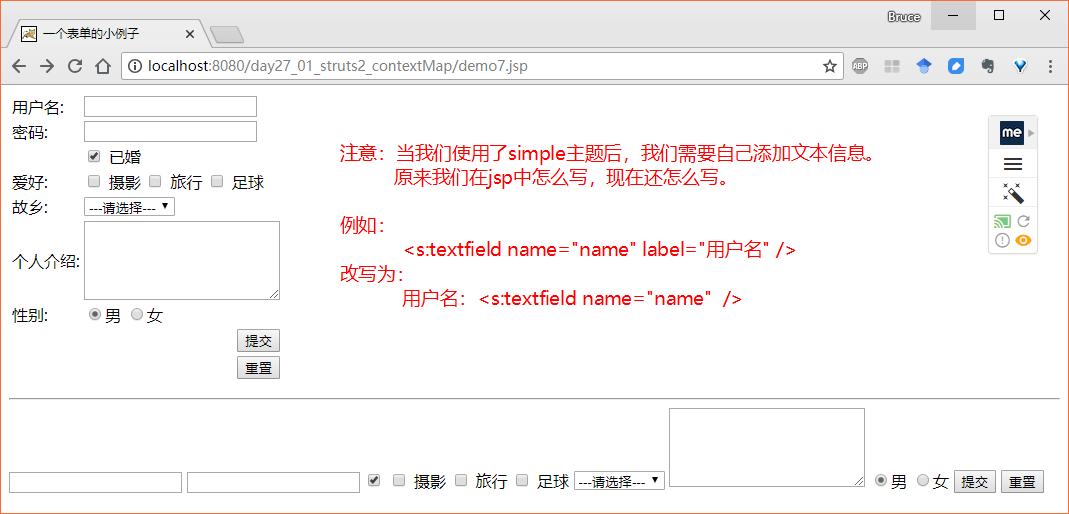Image resolution: width=1069 pixels, height=514 pixels.
Task: Click 重置 button in upper form
Action: point(258,368)
